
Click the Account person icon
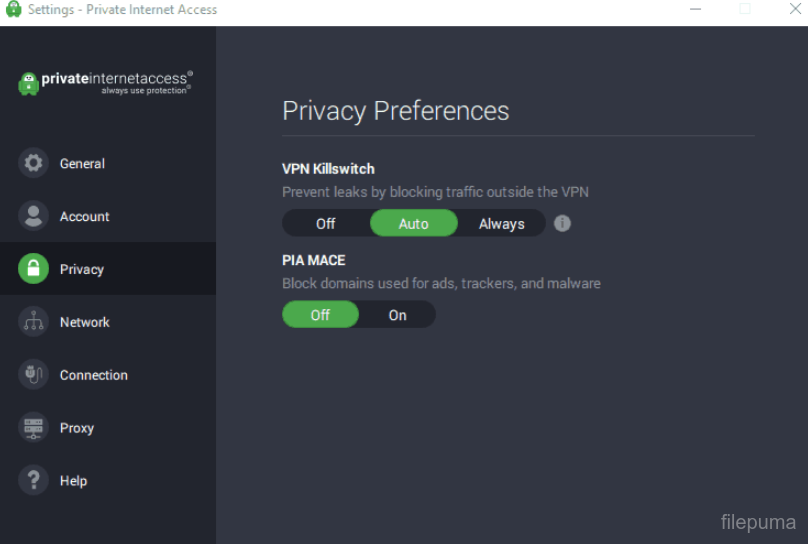pos(33,216)
